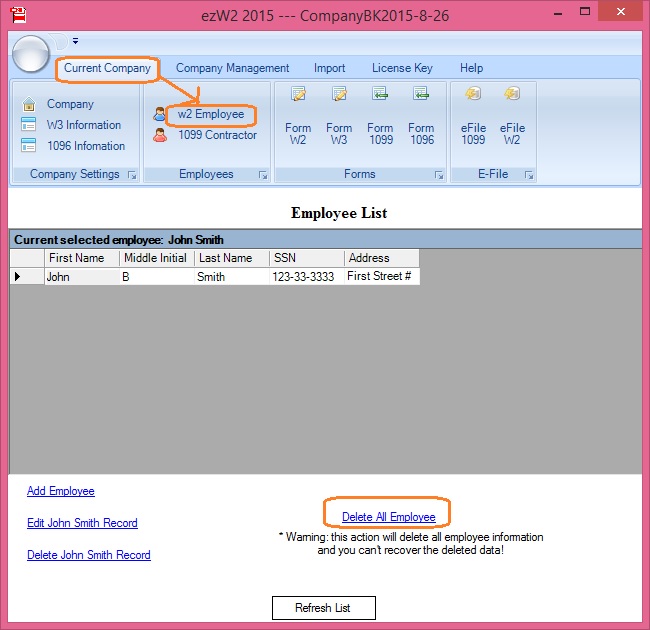Viewport: 650px width, 630px height.
Task: Open the Form 1099 icon
Action: click(x=380, y=96)
